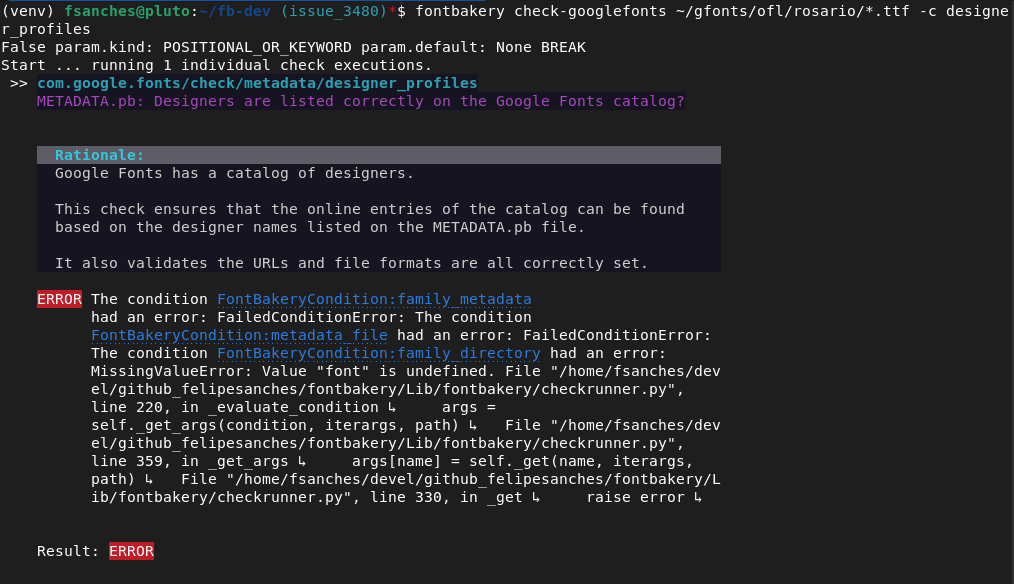
Task: Click 'It also validates the URLs' sentence
Action: [x=351, y=263]
